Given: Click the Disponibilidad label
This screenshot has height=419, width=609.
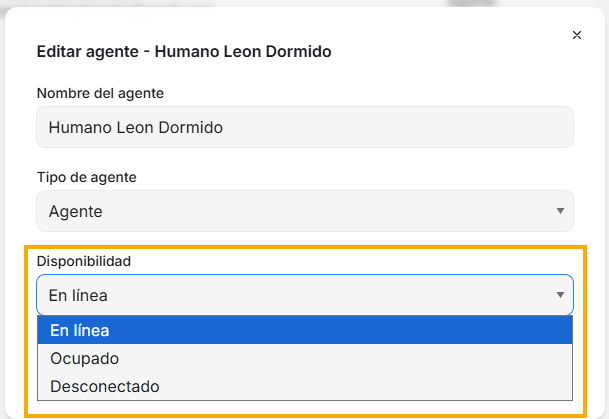Looking at the screenshot, I should tap(84, 261).
